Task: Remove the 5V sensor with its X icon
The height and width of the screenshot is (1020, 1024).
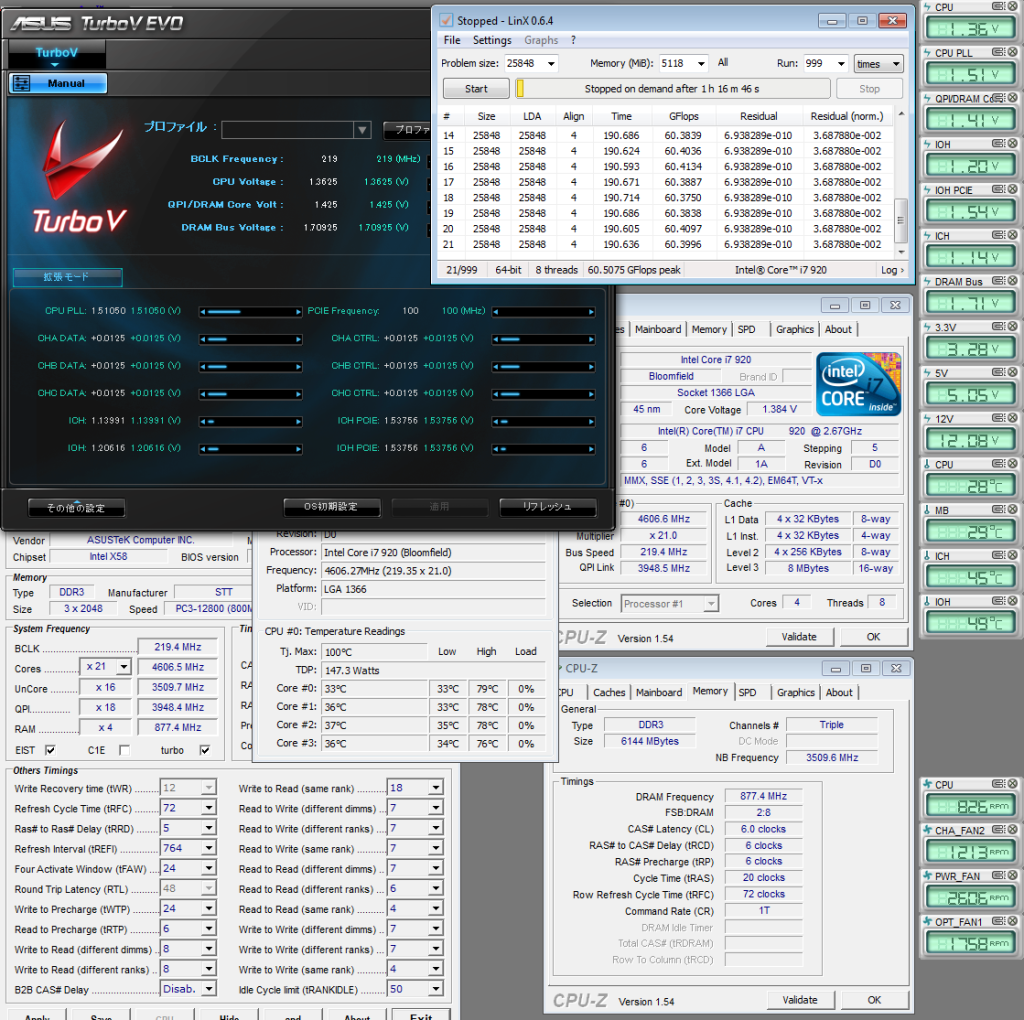Action: click(x=1012, y=372)
